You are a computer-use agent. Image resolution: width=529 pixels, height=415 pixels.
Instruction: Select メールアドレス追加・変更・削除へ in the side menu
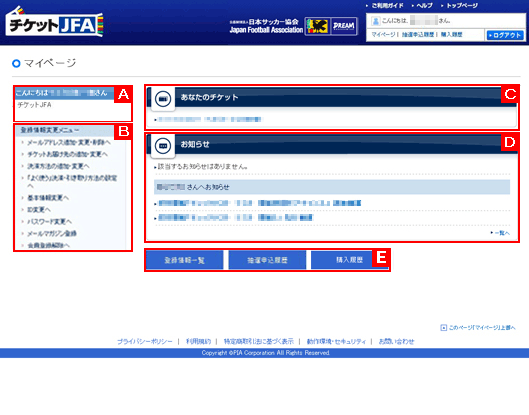pos(69,143)
